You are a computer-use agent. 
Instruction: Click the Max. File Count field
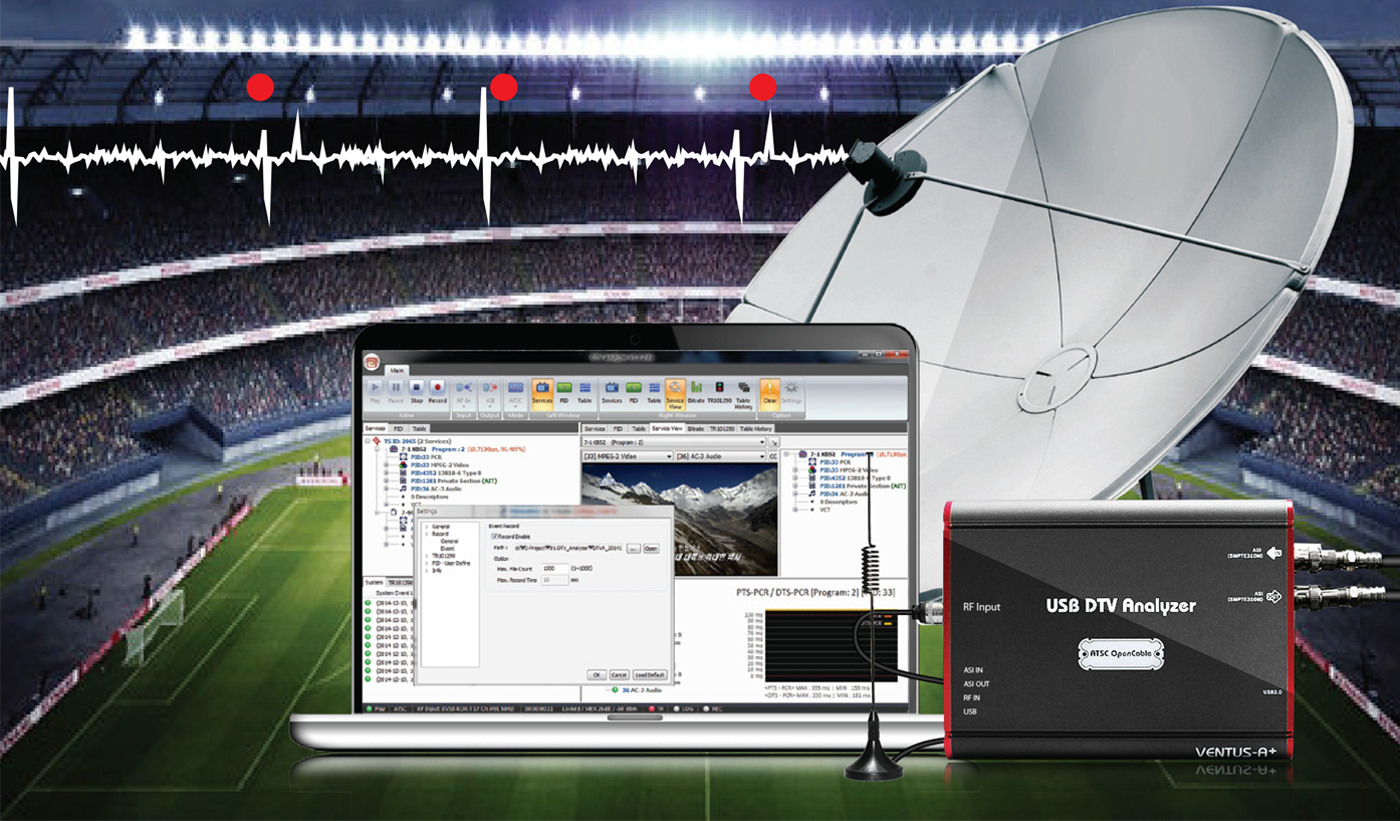click(555, 568)
